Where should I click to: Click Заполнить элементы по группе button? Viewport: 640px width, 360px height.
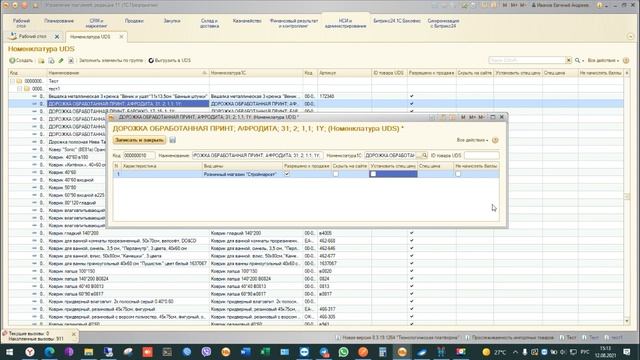pos(111,60)
